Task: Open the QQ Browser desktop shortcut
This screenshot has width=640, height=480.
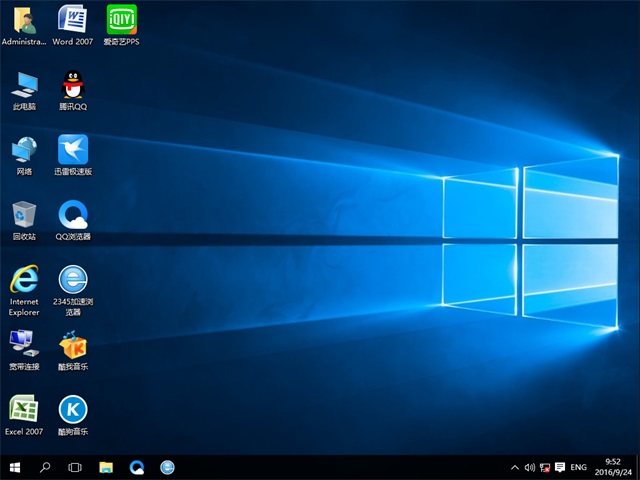Action: click(72, 215)
